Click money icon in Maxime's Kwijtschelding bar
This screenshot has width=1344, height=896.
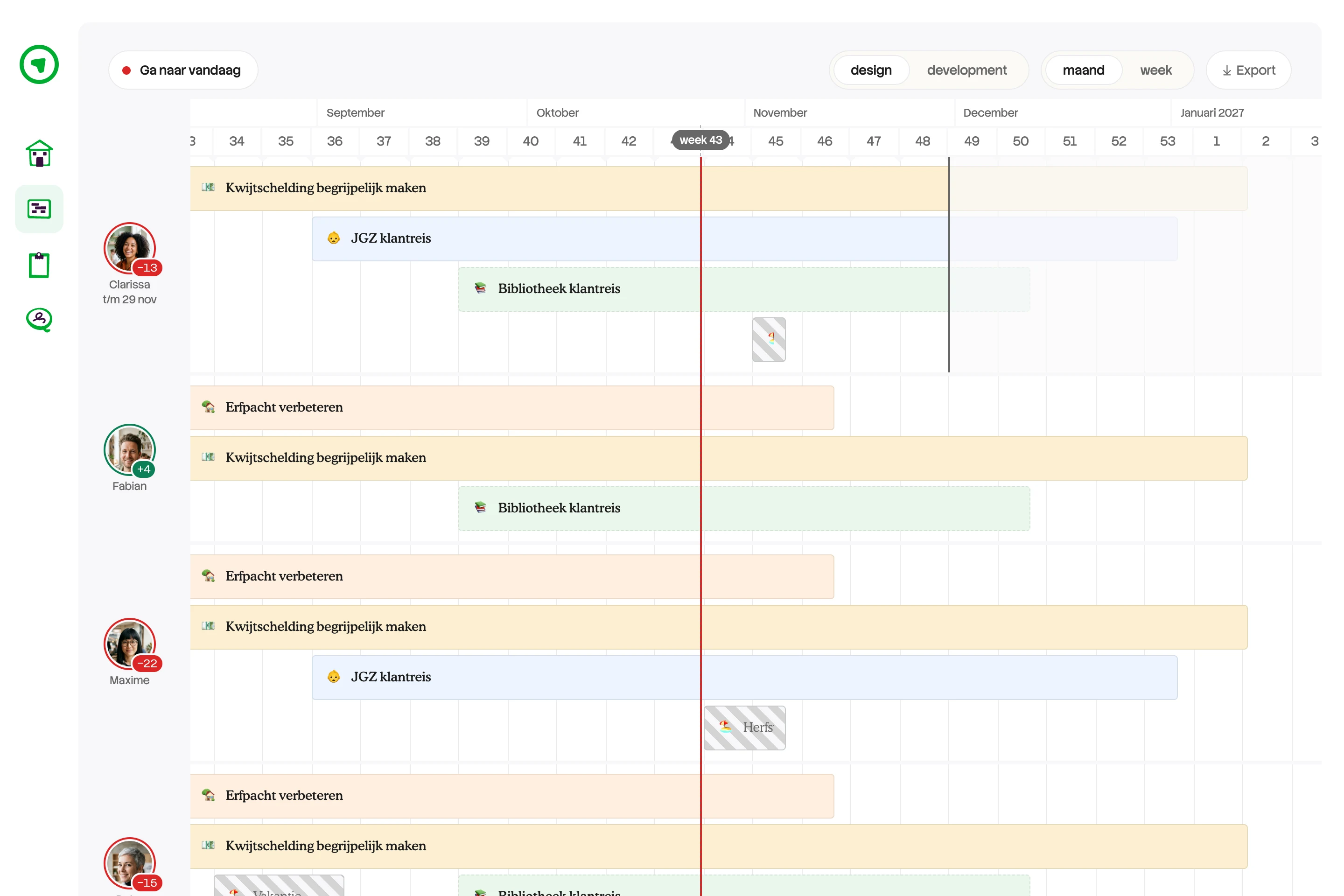208,626
